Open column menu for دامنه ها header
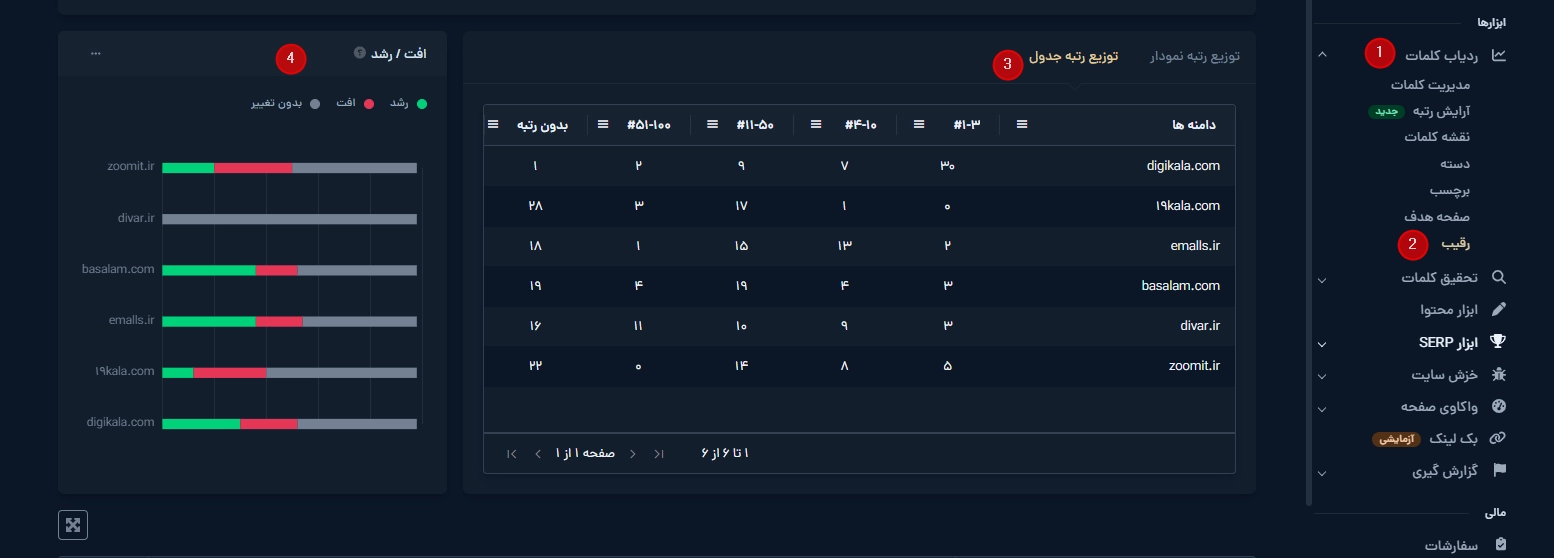Viewport: 1554px width, 558px height. [x=1021, y=125]
